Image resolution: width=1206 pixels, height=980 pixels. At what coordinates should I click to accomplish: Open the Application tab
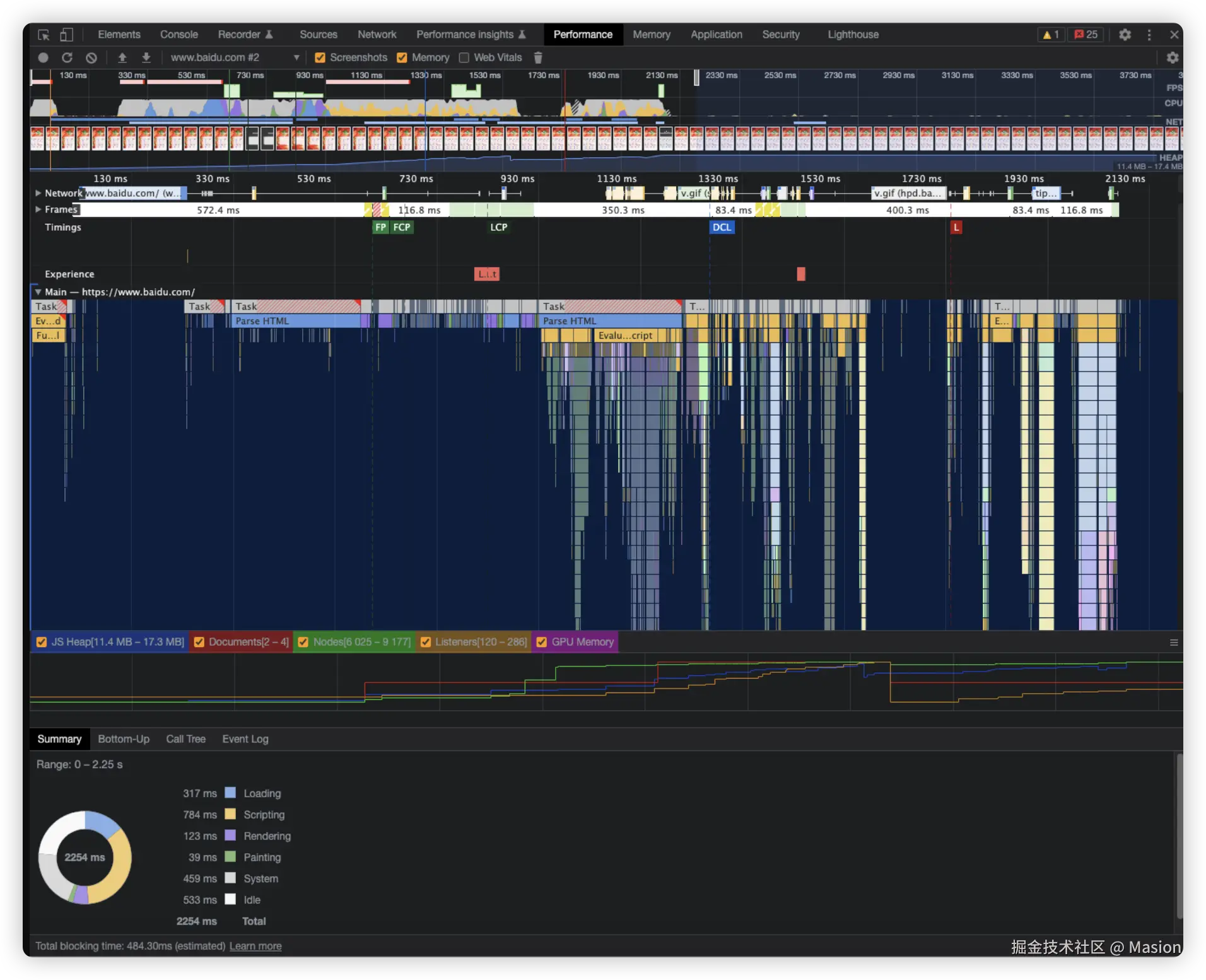click(x=717, y=35)
